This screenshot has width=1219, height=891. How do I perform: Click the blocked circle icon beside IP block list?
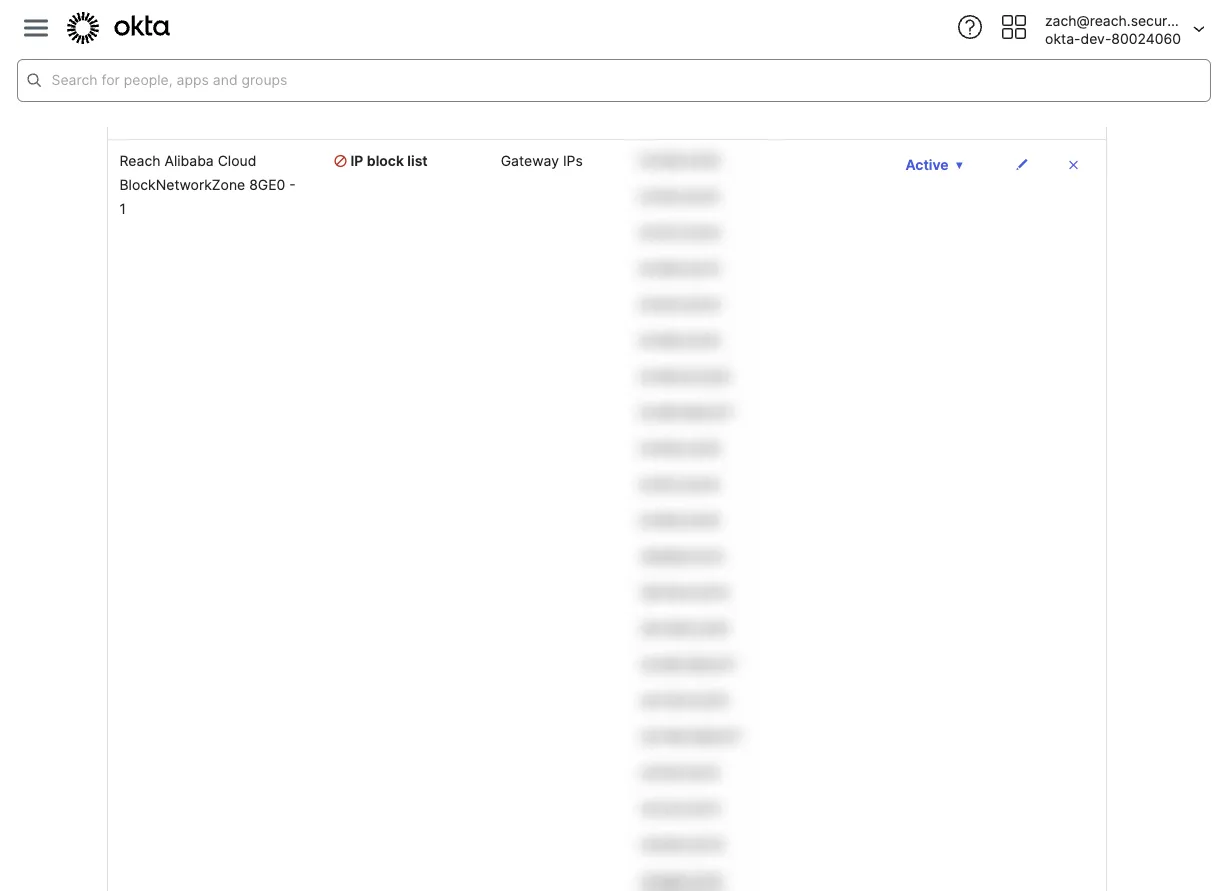point(340,161)
